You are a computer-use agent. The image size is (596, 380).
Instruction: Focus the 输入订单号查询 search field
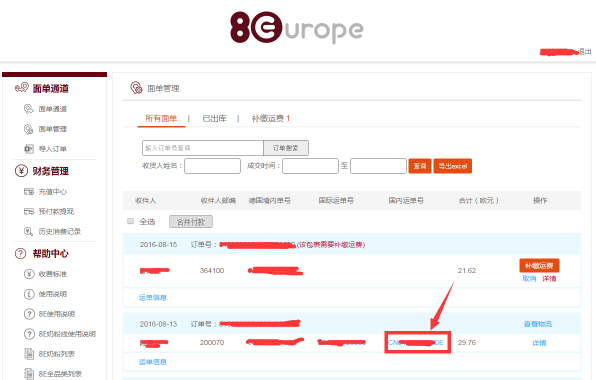[x=203, y=148]
